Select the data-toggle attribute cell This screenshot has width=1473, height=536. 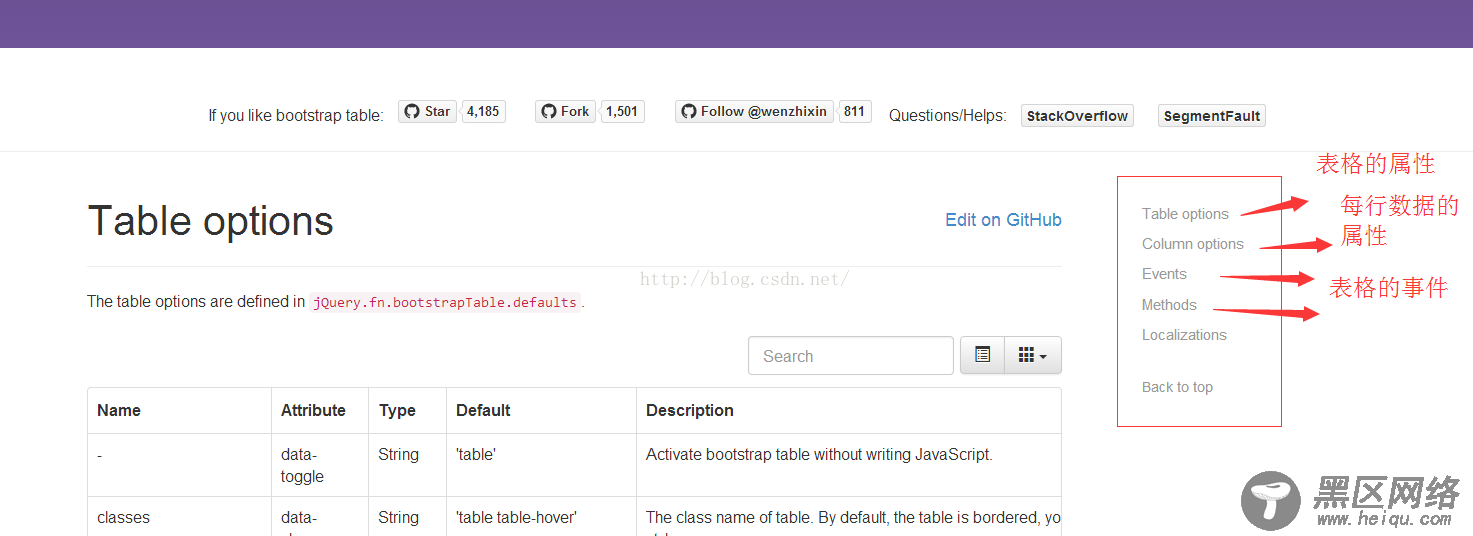point(320,465)
